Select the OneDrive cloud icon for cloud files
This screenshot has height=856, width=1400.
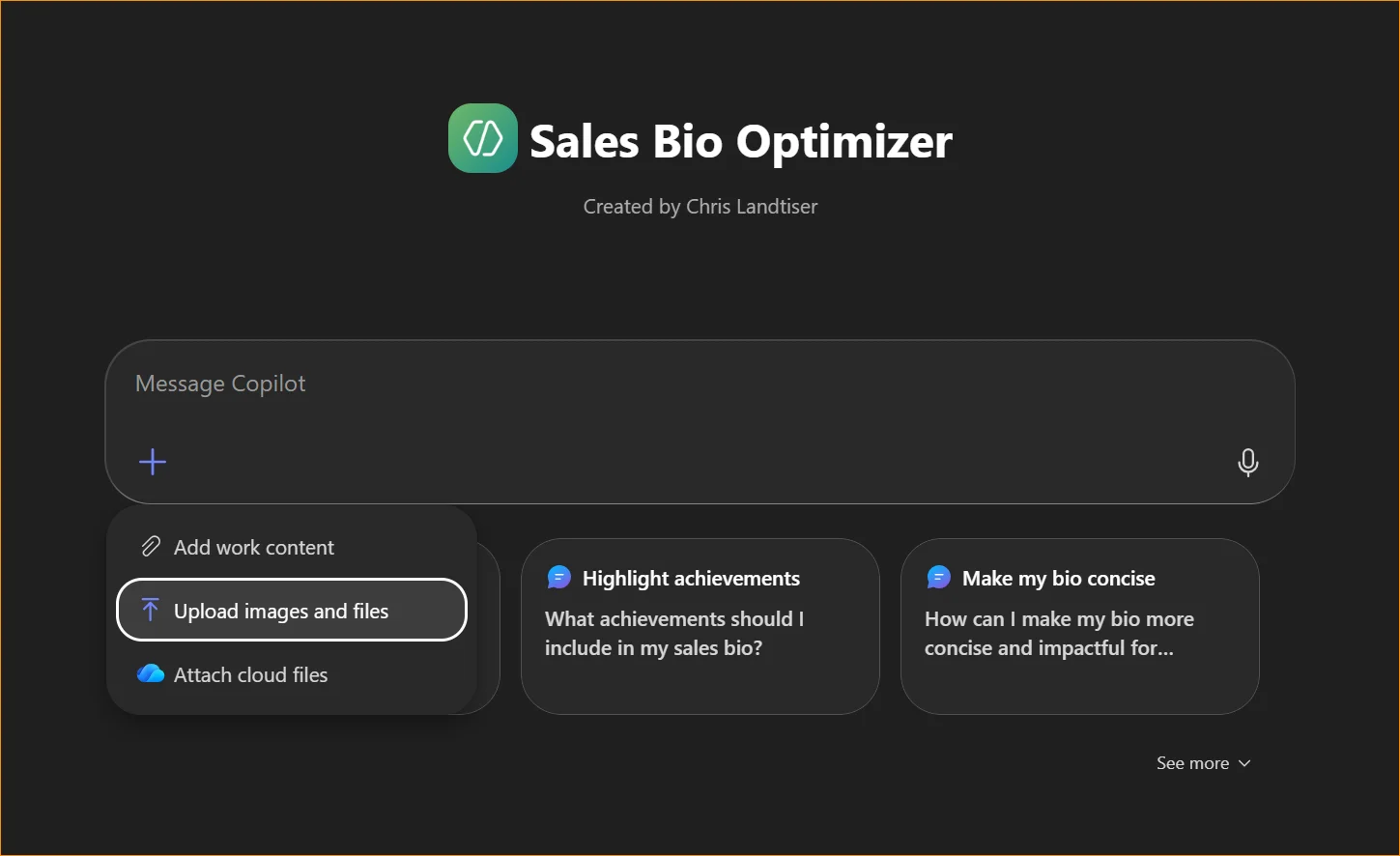pos(150,673)
